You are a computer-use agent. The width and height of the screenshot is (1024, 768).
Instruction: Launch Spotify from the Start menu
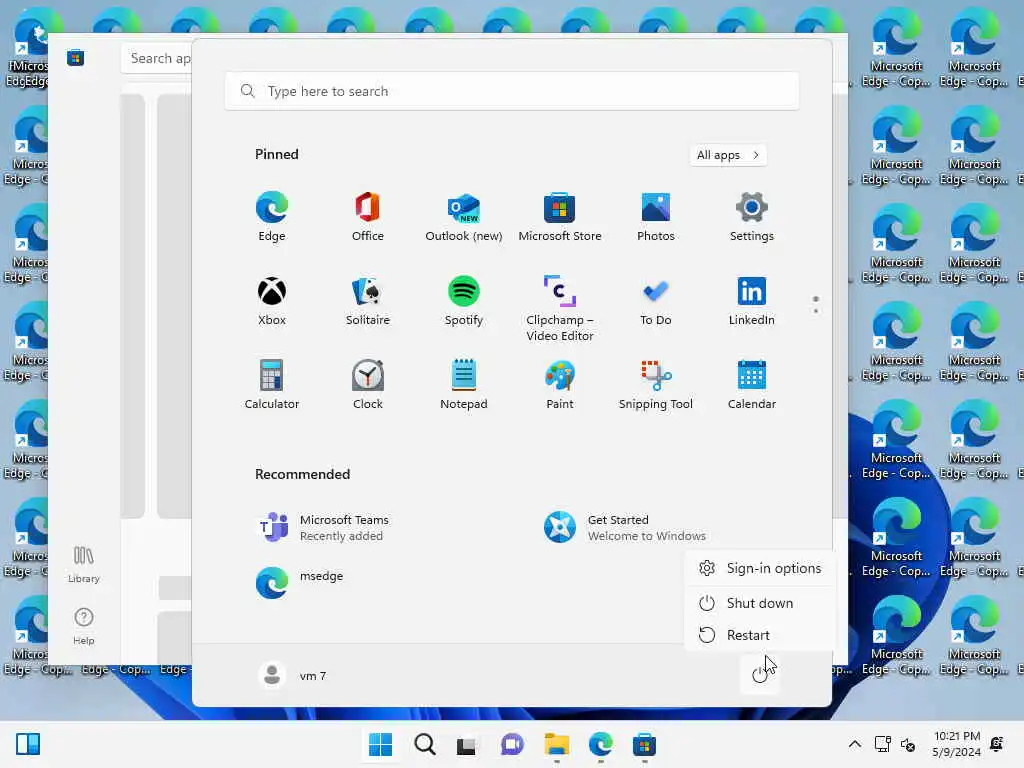(x=464, y=301)
